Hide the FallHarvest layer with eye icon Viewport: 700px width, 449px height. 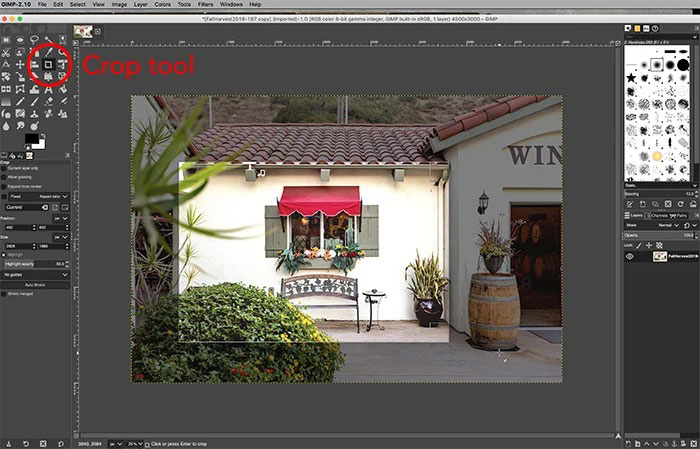[x=631, y=257]
